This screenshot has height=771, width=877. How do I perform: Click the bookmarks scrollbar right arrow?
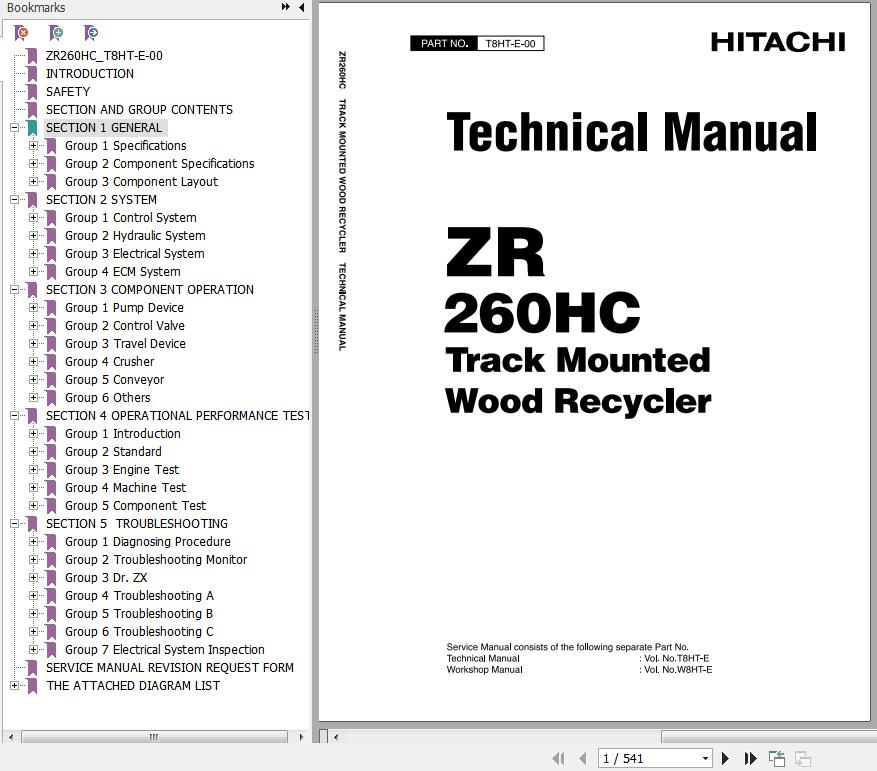point(301,737)
